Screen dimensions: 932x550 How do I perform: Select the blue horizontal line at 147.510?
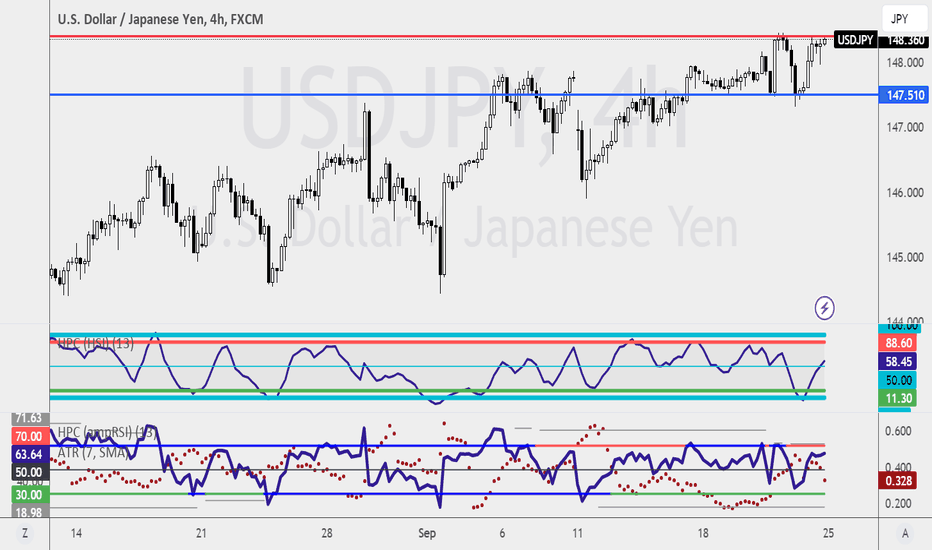(x=464, y=95)
